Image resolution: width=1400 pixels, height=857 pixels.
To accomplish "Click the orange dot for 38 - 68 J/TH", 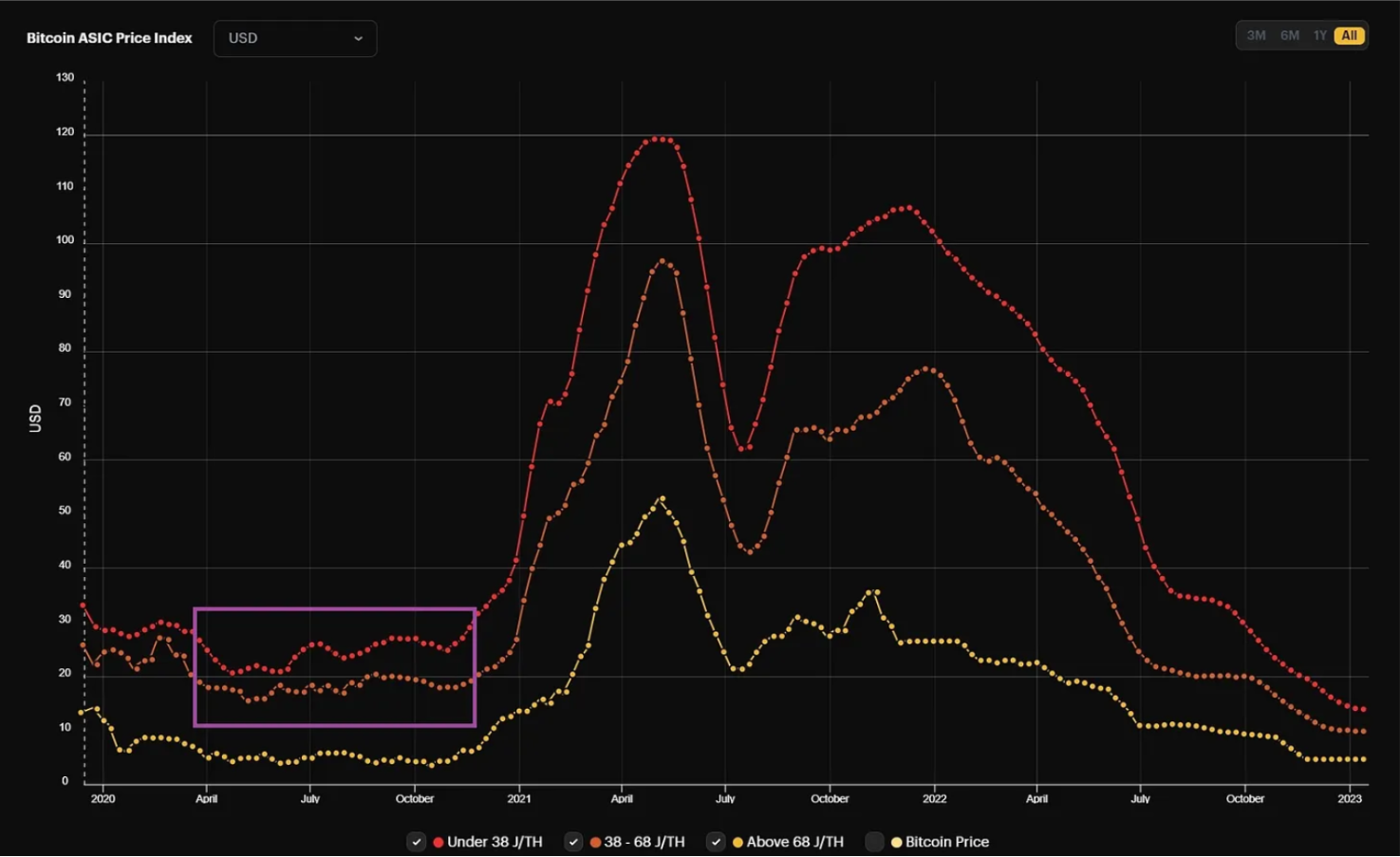I will (595, 842).
